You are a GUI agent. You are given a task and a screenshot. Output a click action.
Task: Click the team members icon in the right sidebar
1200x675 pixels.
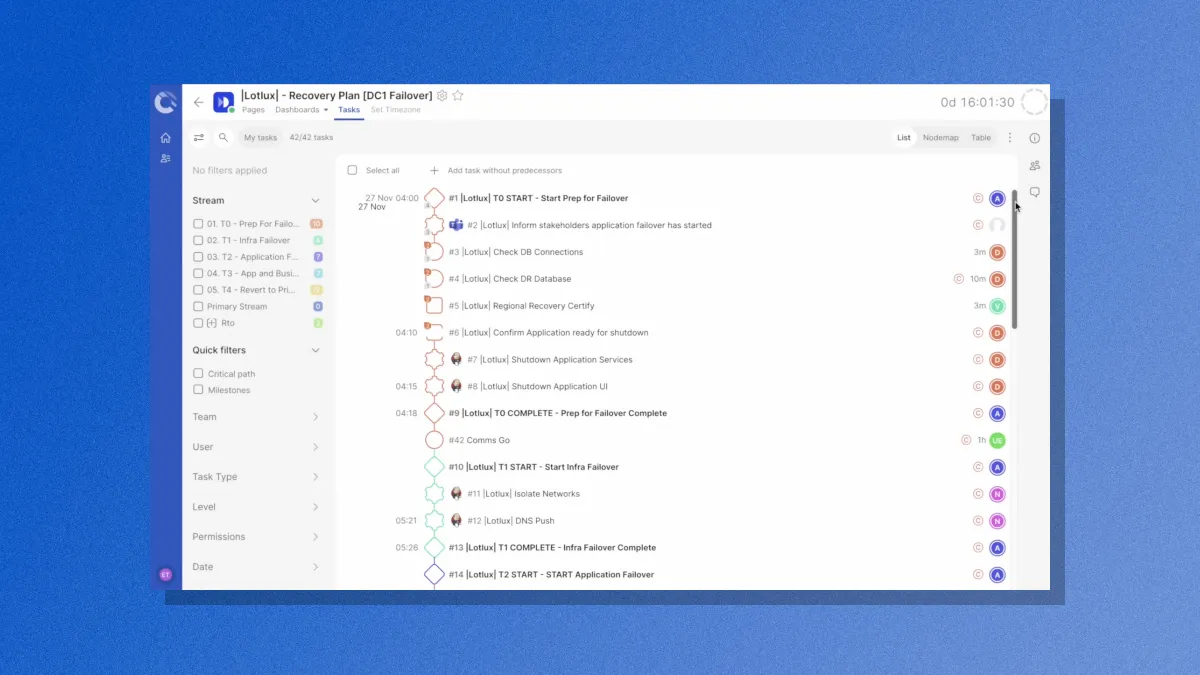click(1034, 165)
